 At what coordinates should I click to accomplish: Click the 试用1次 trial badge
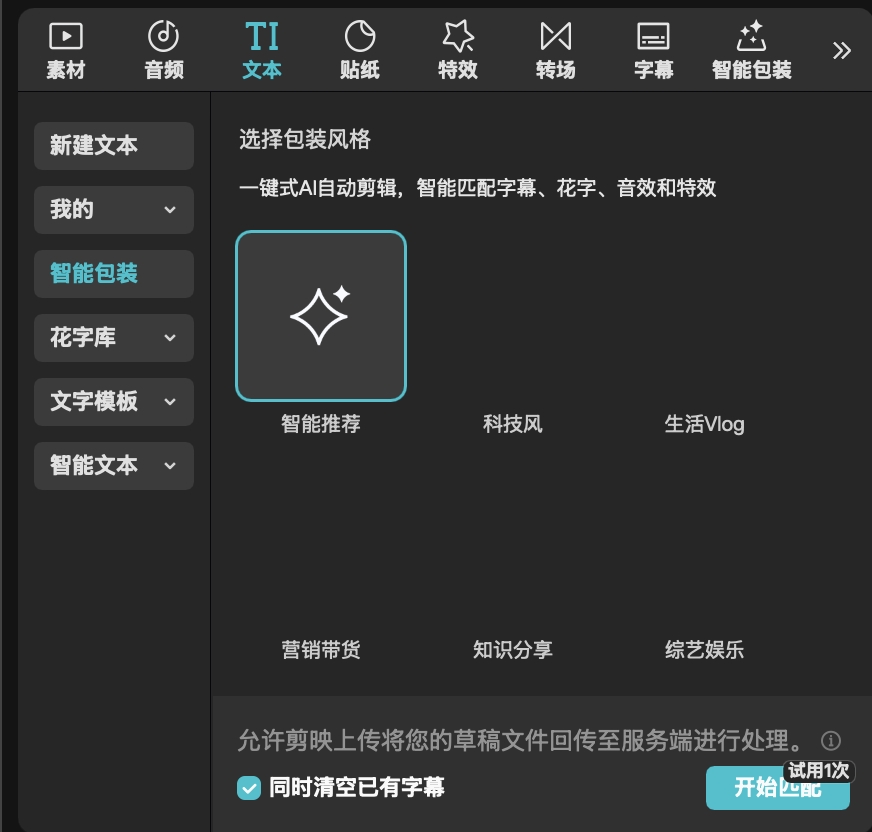(x=819, y=771)
